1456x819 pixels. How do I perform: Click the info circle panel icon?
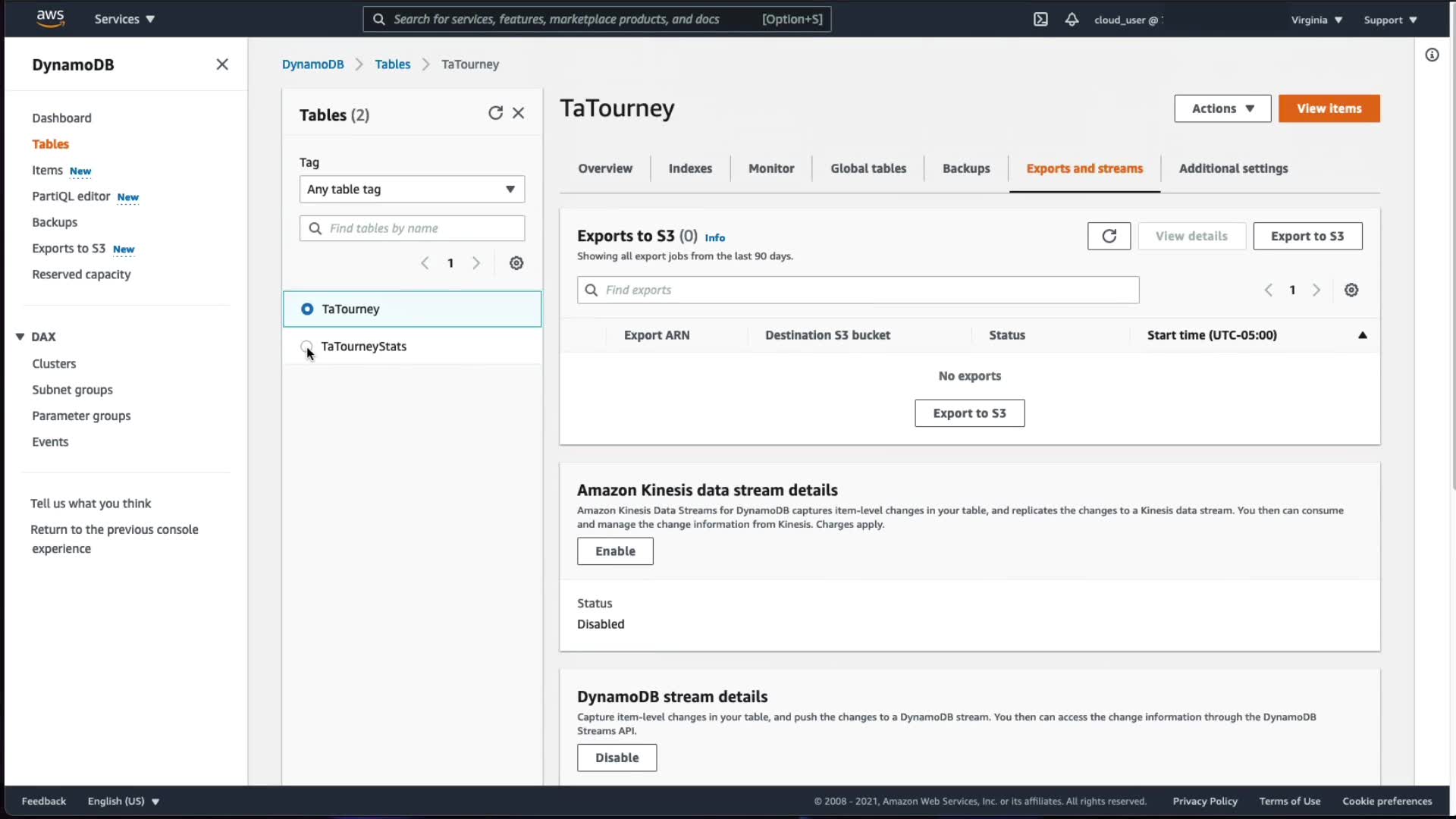(x=1432, y=55)
